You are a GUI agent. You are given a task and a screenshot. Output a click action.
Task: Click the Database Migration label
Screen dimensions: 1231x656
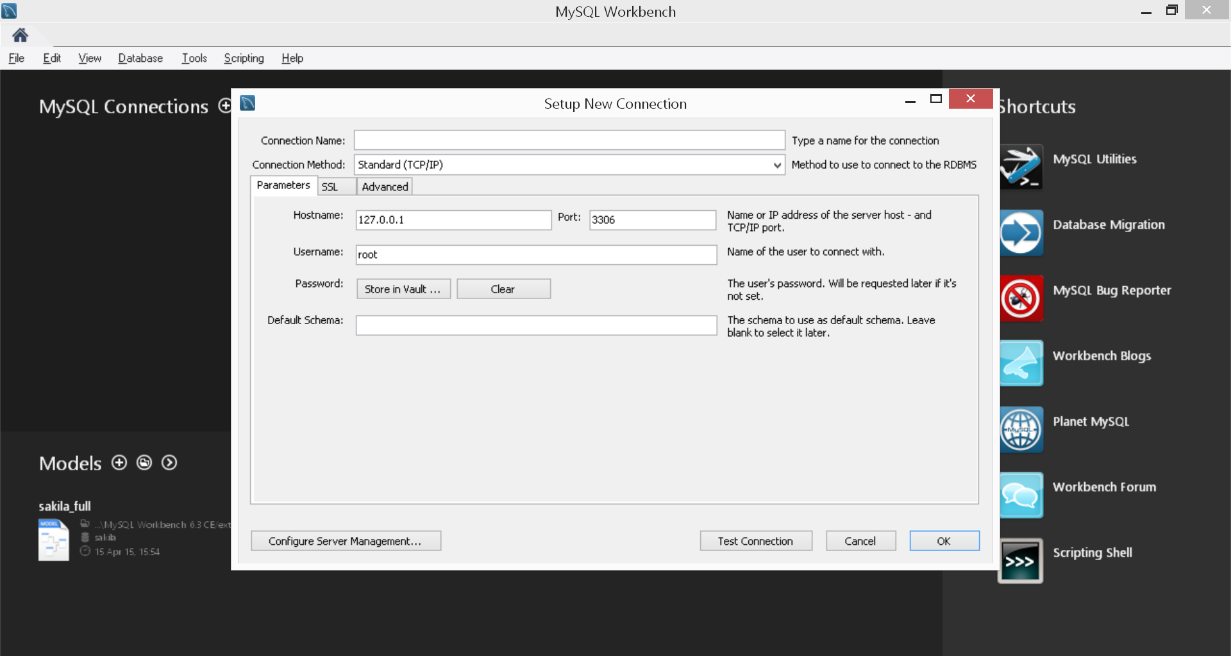tap(1109, 225)
